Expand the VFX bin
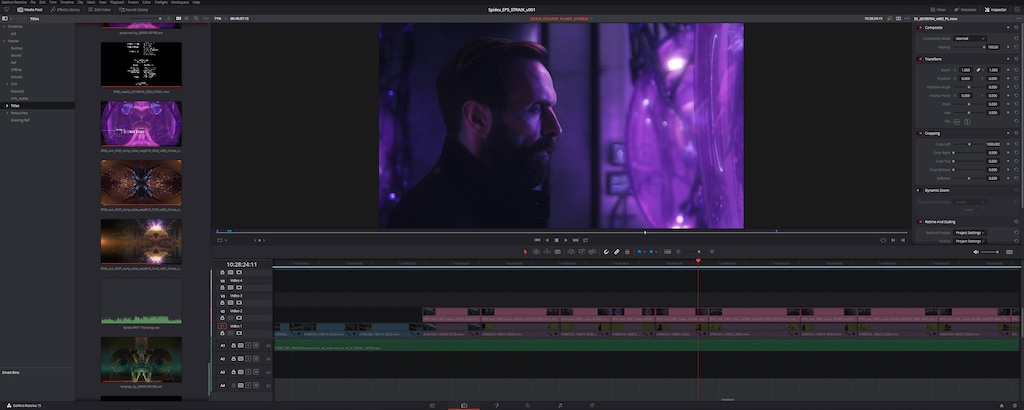This screenshot has width=1024, height=410. tap(7, 84)
